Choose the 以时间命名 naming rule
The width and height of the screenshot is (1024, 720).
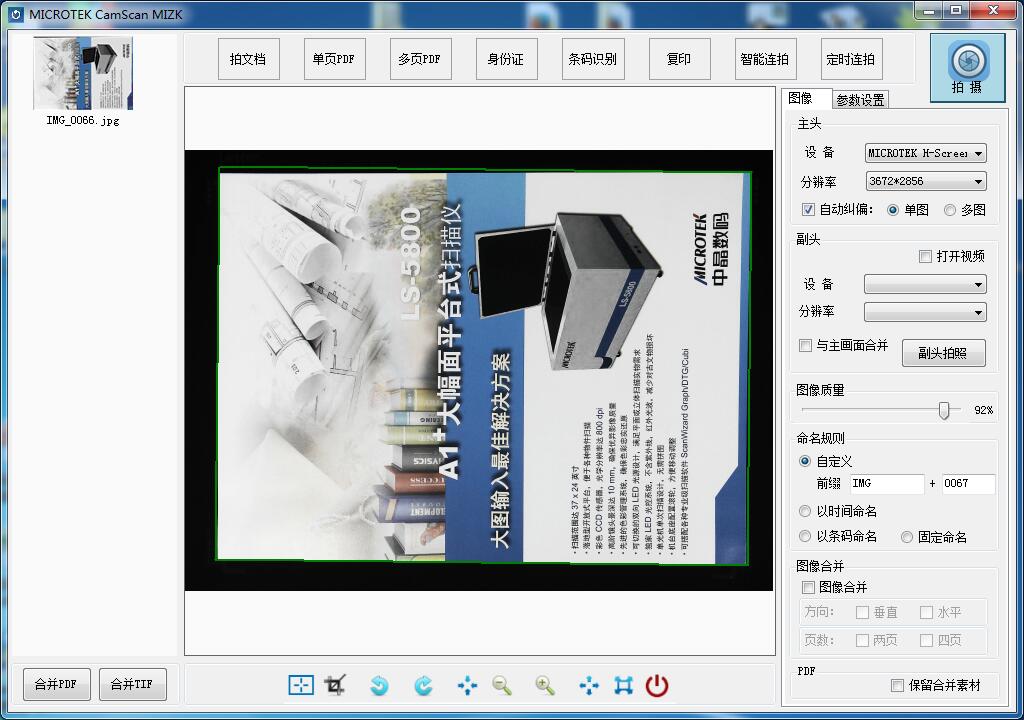[x=805, y=511]
